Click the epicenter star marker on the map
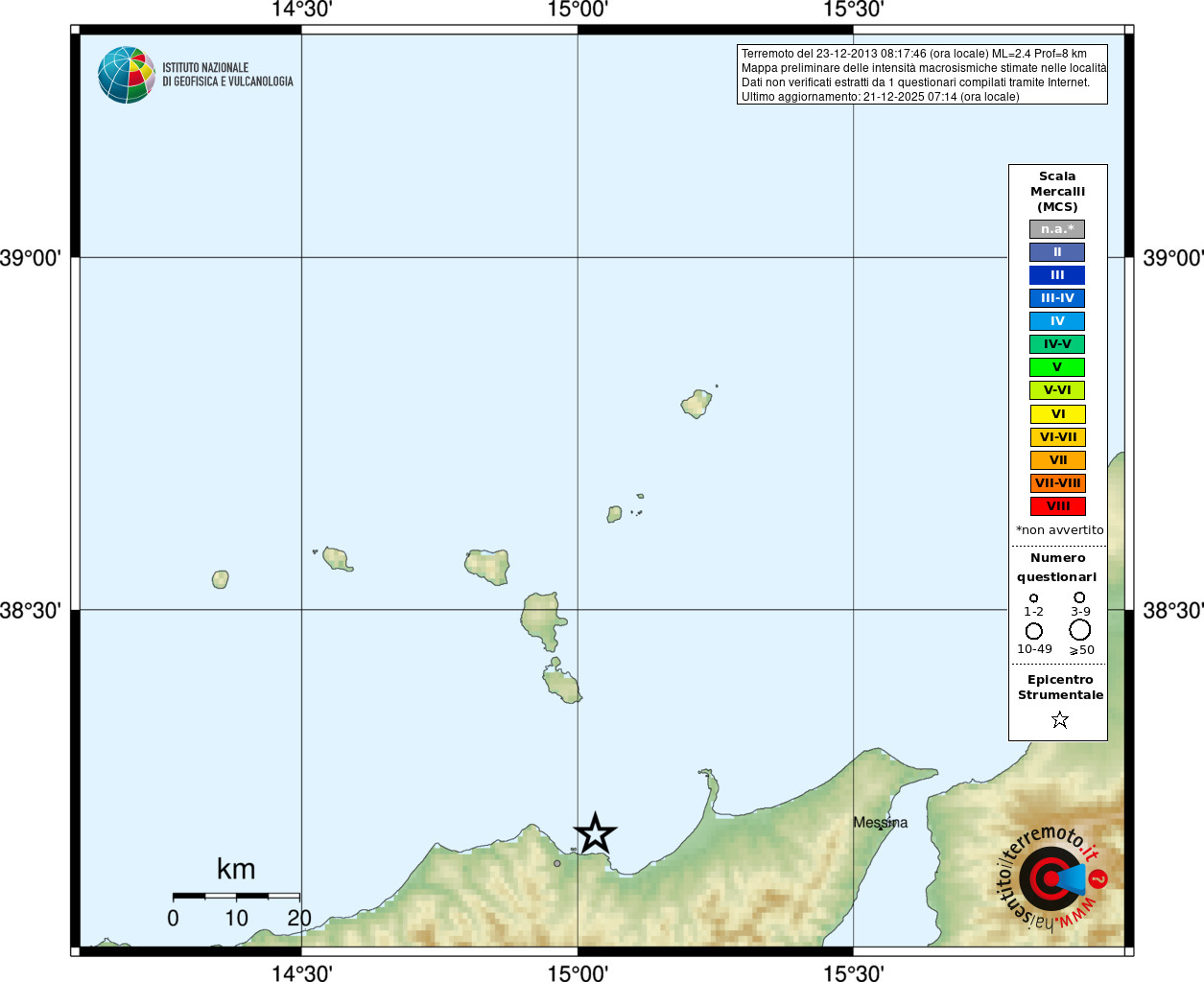1204x982 pixels. click(x=595, y=833)
